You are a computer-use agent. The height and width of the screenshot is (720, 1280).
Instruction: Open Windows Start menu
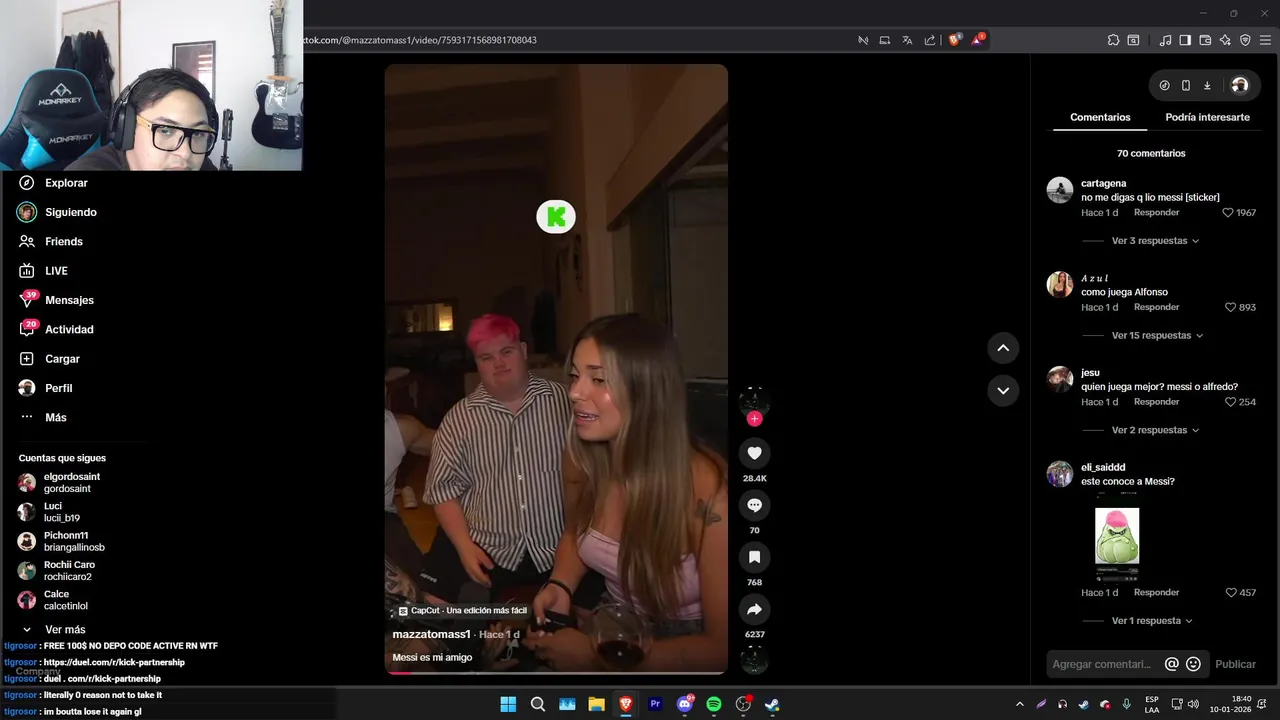pyautogui.click(x=508, y=704)
